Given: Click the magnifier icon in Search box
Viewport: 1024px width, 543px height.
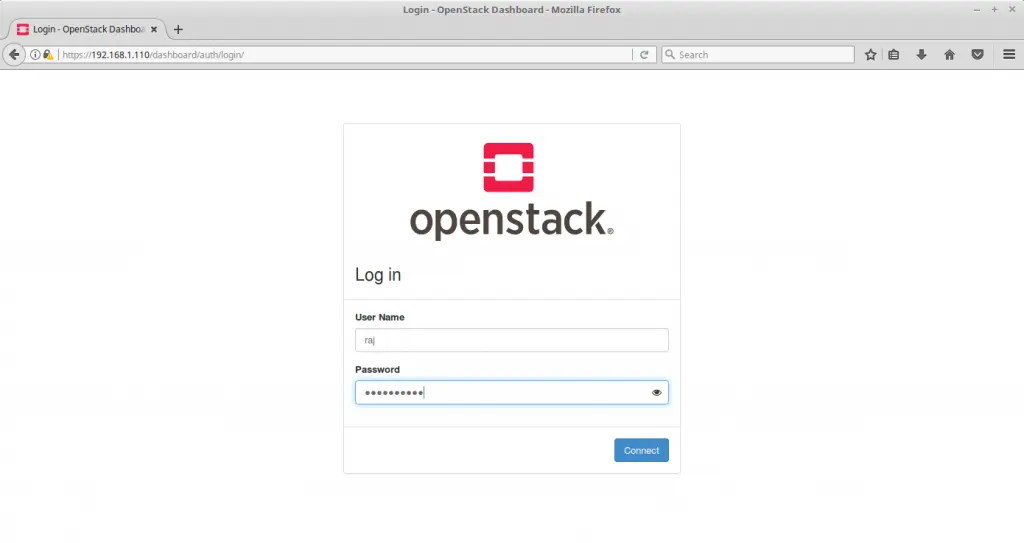Looking at the screenshot, I should [x=669, y=55].
